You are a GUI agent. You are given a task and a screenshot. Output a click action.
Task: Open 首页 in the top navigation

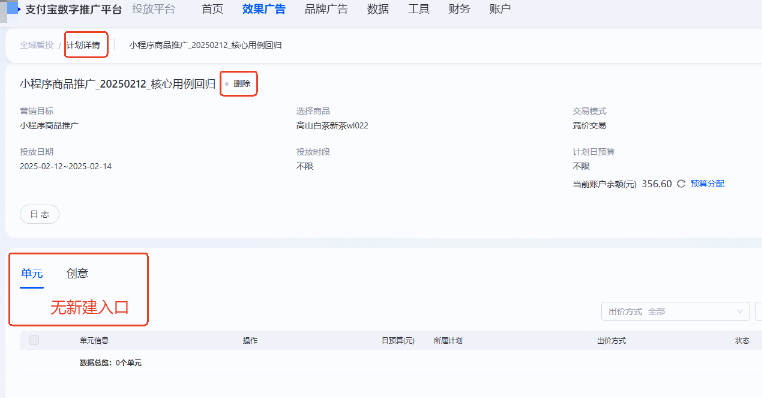212,9
